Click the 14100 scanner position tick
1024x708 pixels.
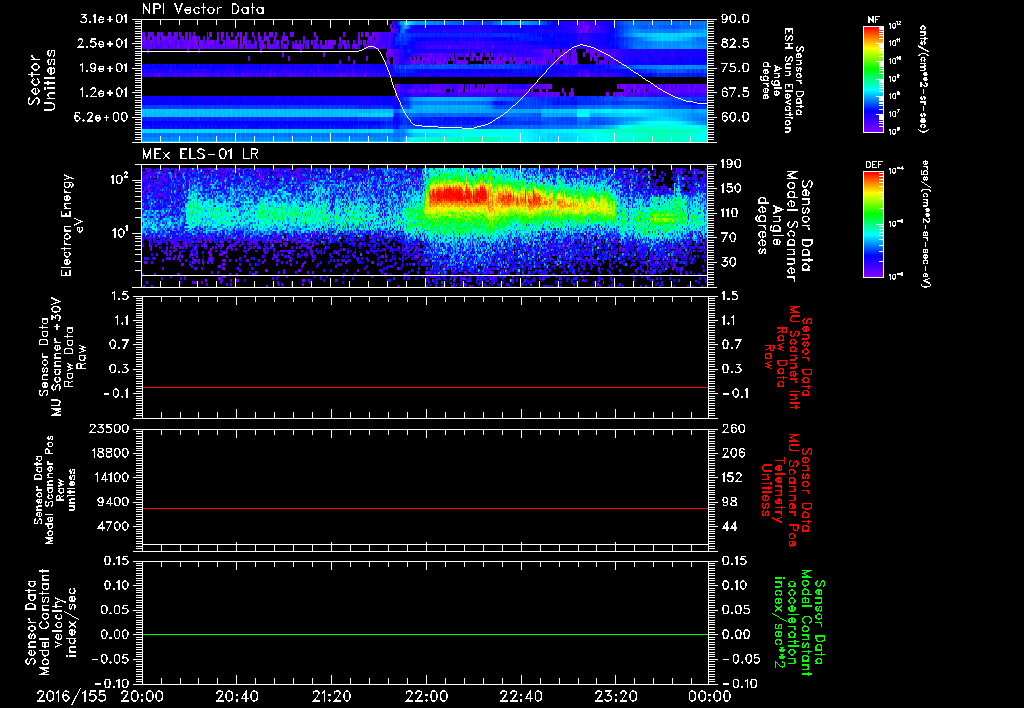pos(111,477)
